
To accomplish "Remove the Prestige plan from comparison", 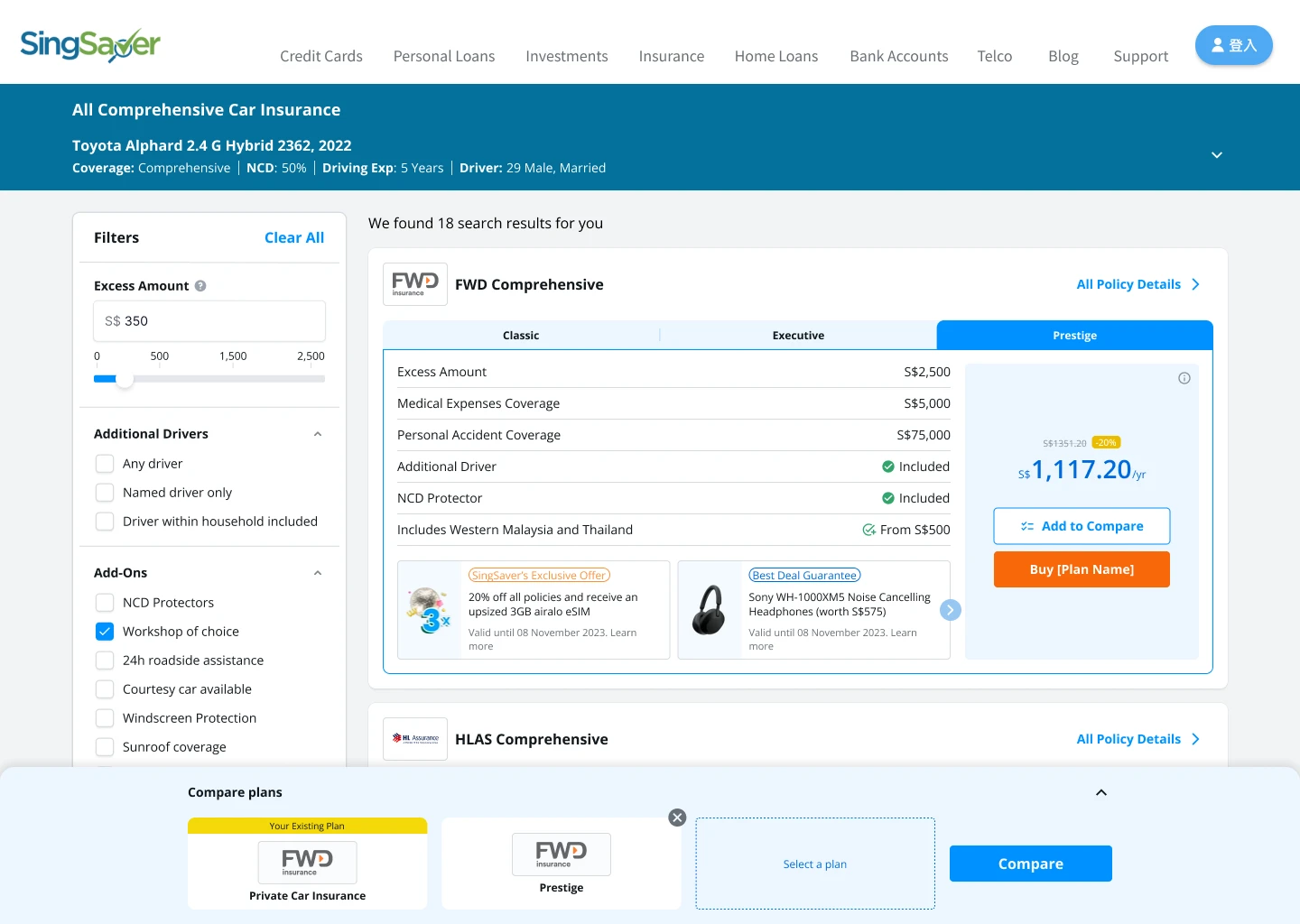I will point(677,818).
